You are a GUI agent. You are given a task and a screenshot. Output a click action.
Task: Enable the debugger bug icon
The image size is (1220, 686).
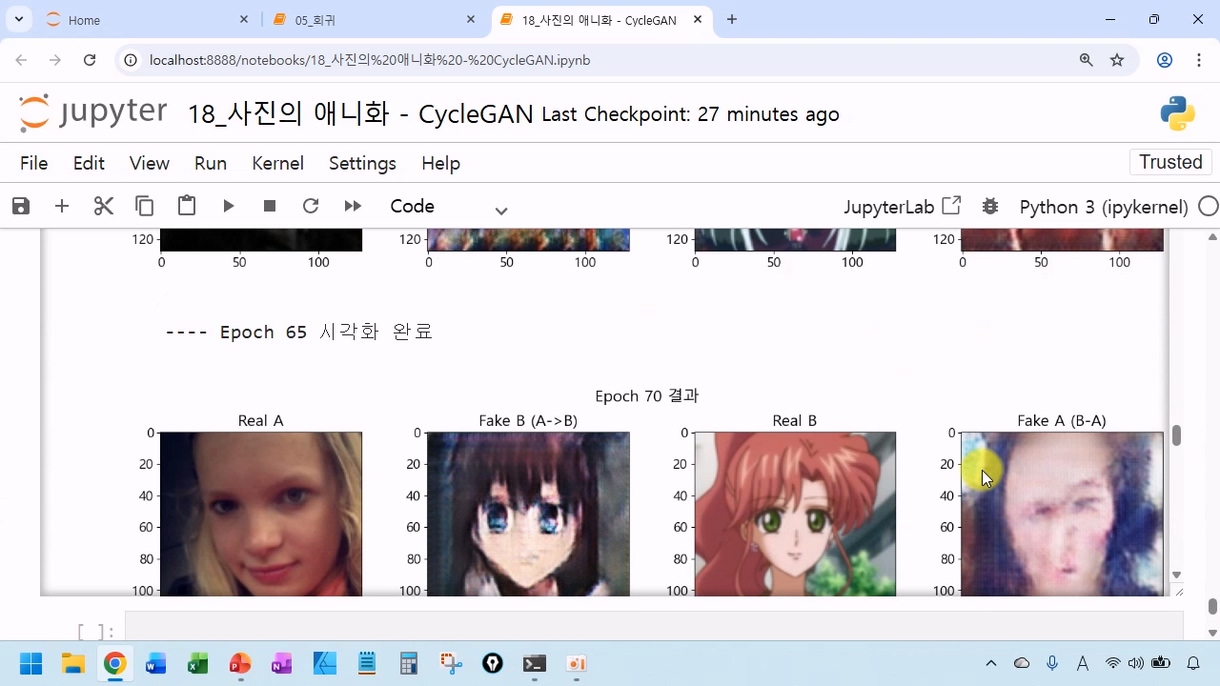(x=990, y=206)
